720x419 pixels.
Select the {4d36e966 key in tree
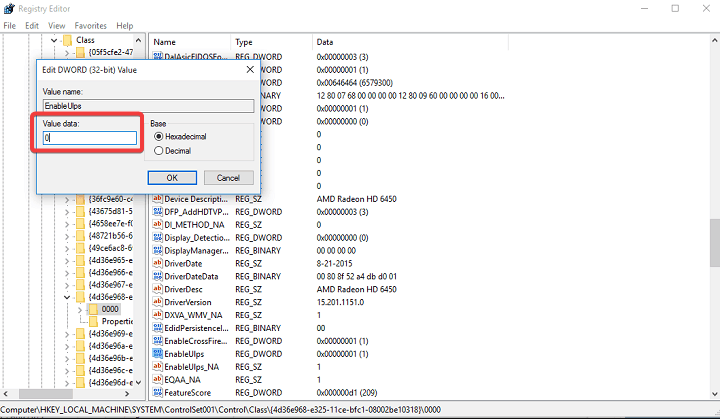pos(110,272)
